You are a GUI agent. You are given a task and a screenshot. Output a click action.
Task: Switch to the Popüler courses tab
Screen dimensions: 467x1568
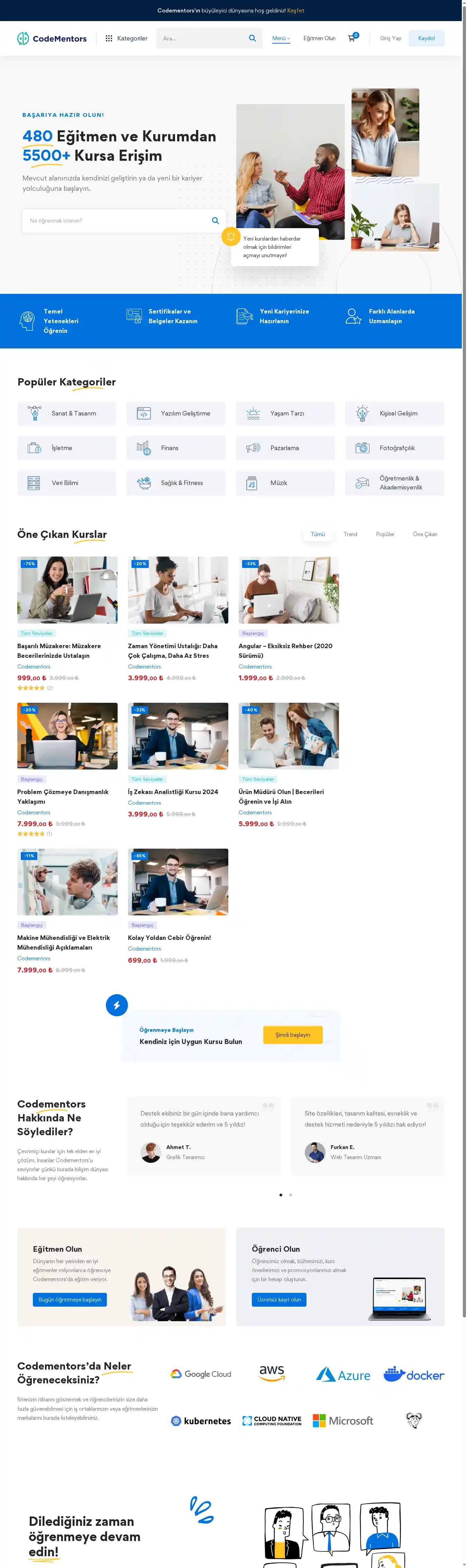tap(385, 534)
